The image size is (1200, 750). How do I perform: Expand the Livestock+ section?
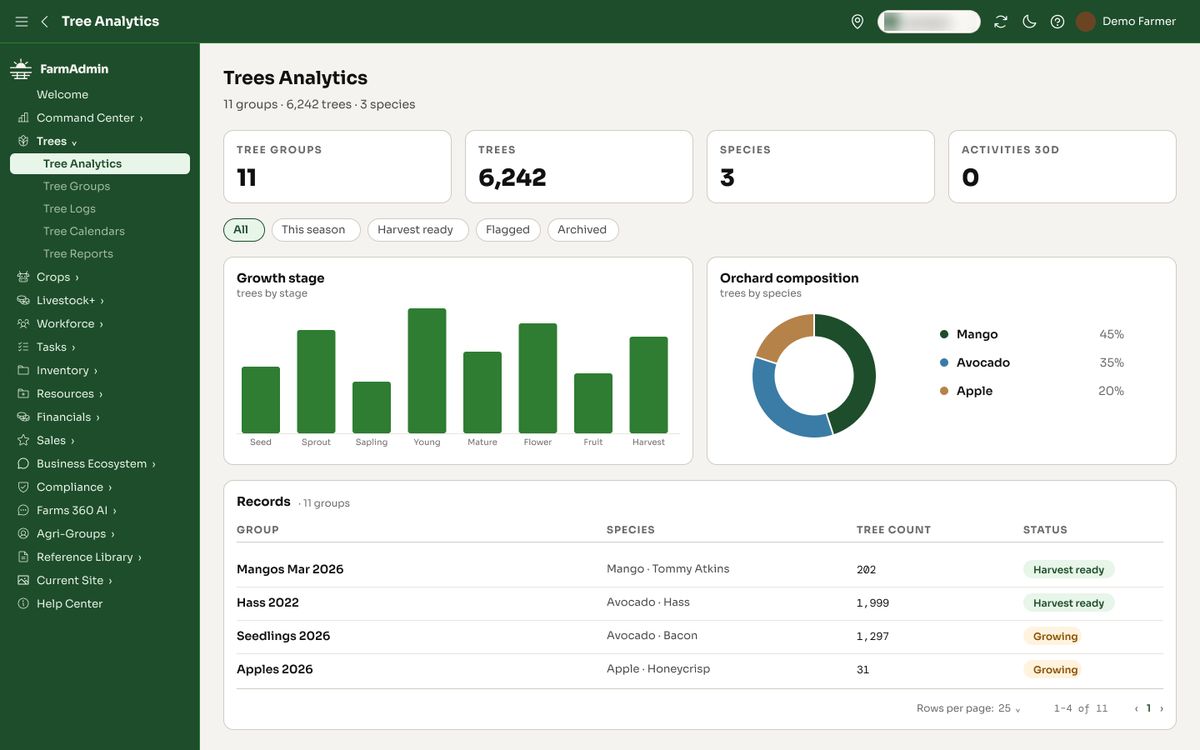click(102, 301)
